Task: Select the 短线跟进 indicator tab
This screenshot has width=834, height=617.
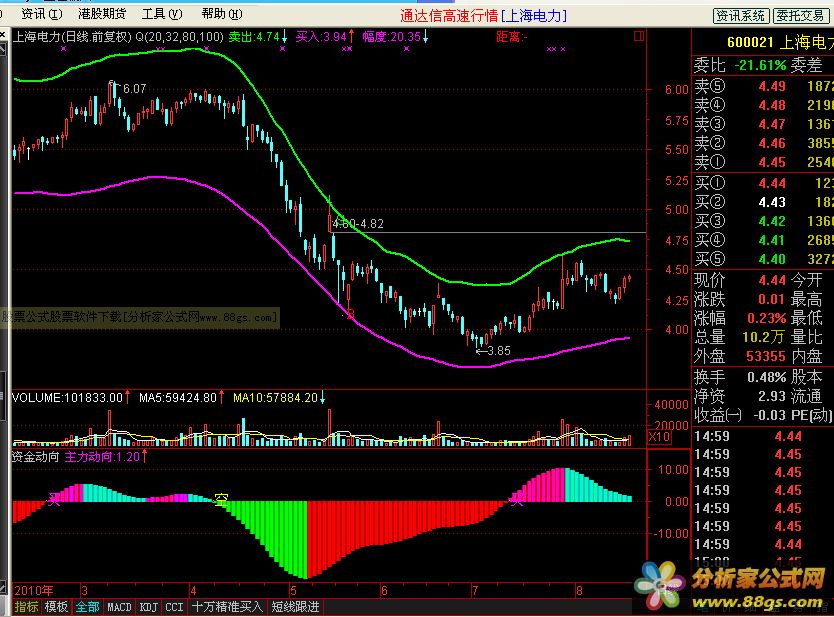Action: [296, 606]
